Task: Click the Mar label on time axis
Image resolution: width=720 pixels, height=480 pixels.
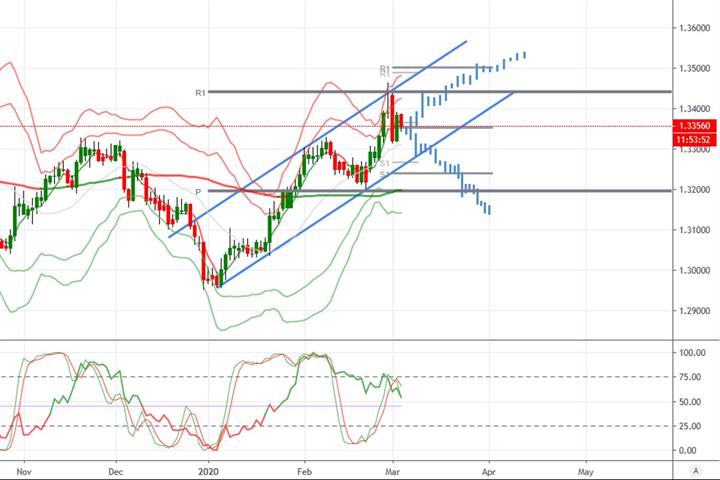Action: (393, 471)
